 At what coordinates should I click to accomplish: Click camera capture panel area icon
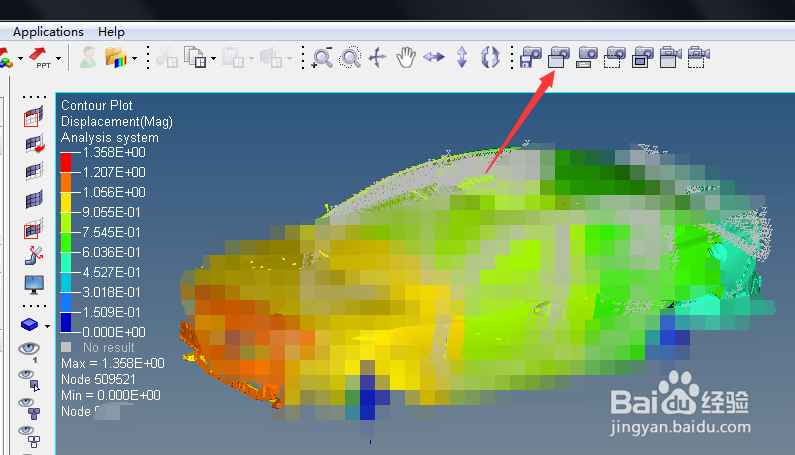pyautogui.click(x=587, y=57)
